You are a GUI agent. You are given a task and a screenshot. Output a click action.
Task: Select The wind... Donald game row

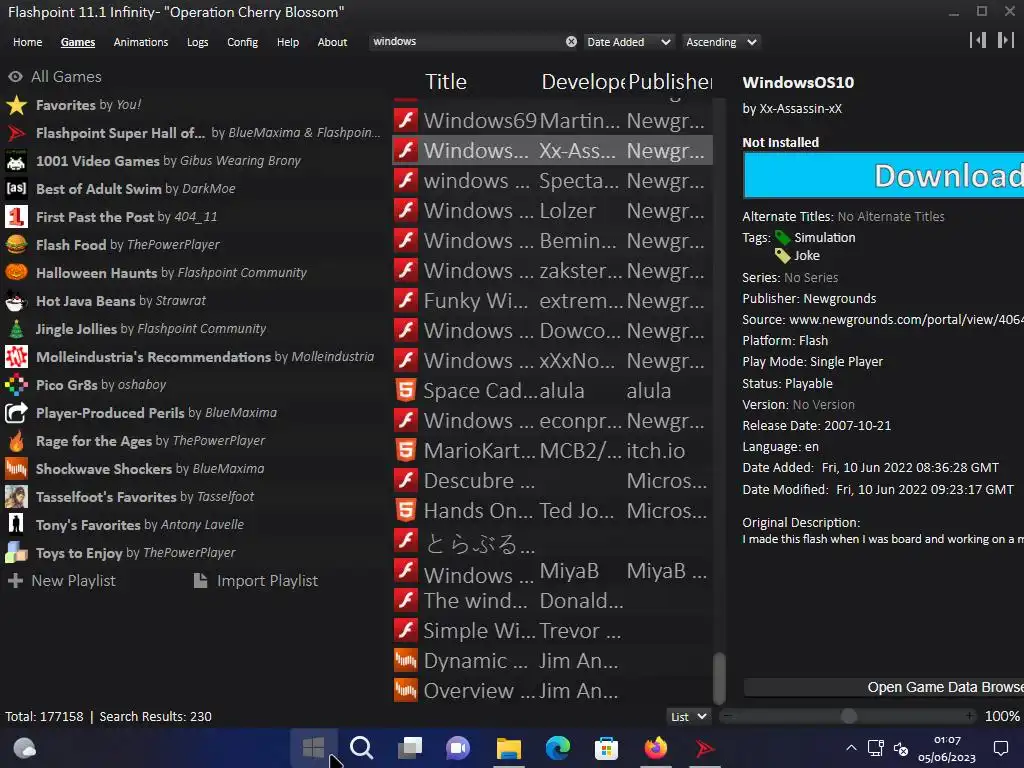tap(552, 601)
